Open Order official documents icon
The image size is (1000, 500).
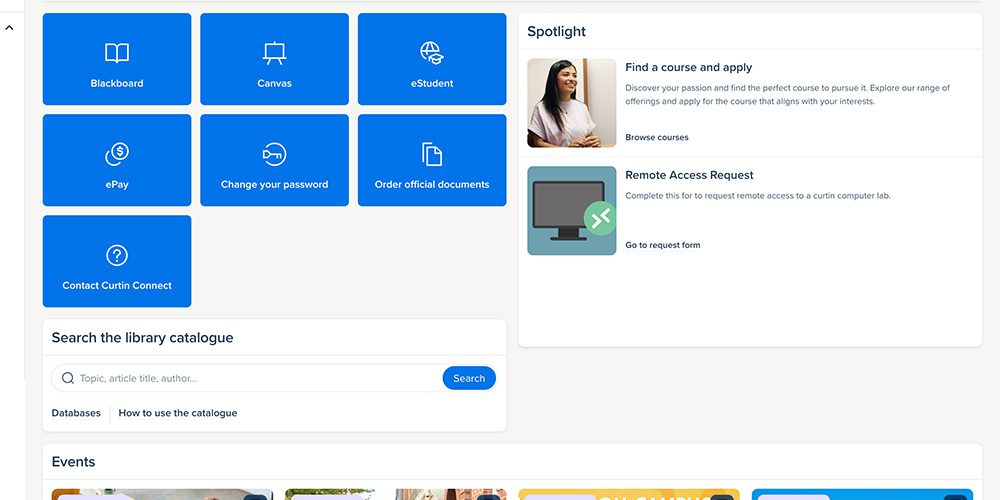[432, 154]
